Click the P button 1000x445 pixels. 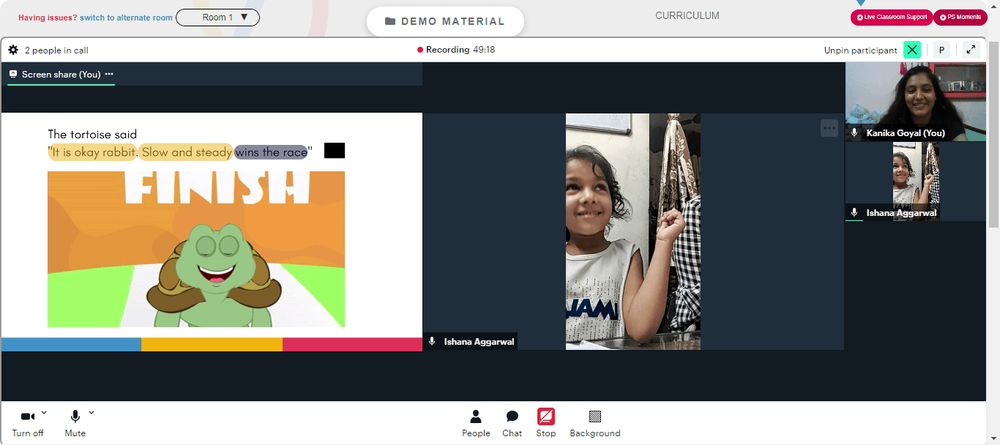(x=941, y=50)
